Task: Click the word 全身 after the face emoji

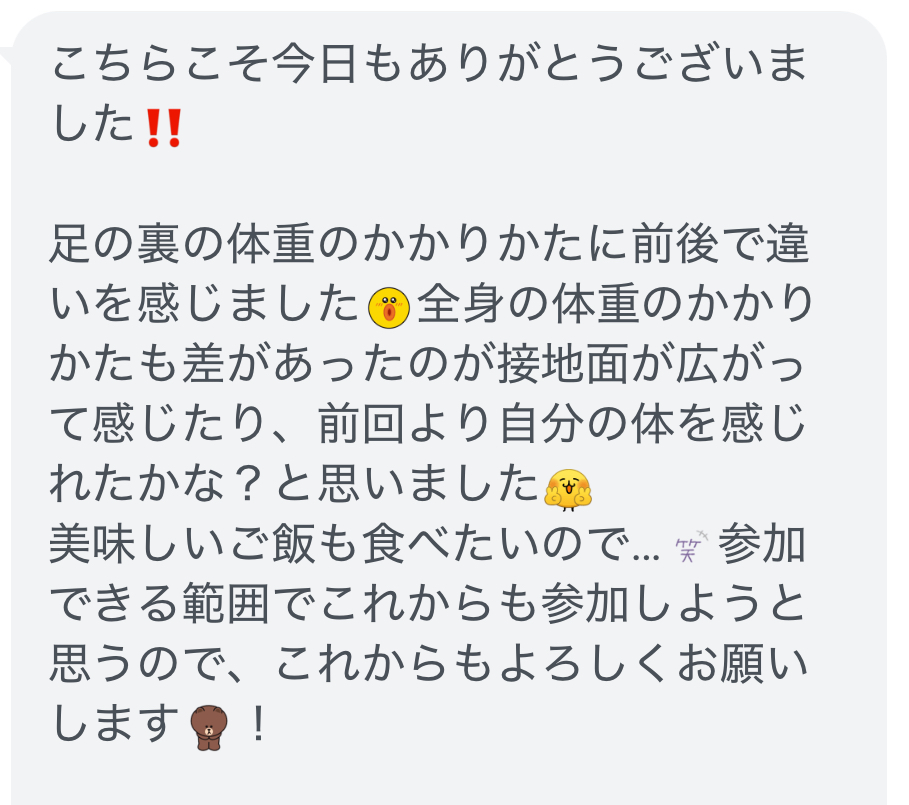Action: 461,305
